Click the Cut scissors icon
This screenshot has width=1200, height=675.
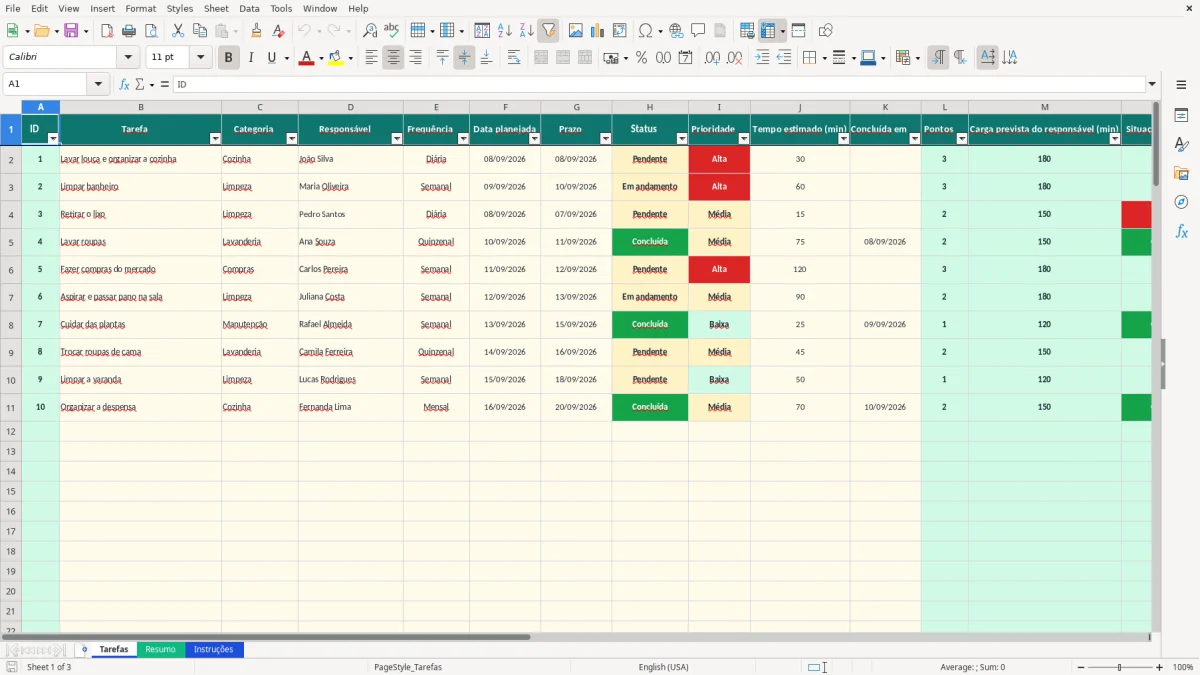point(178,31)
